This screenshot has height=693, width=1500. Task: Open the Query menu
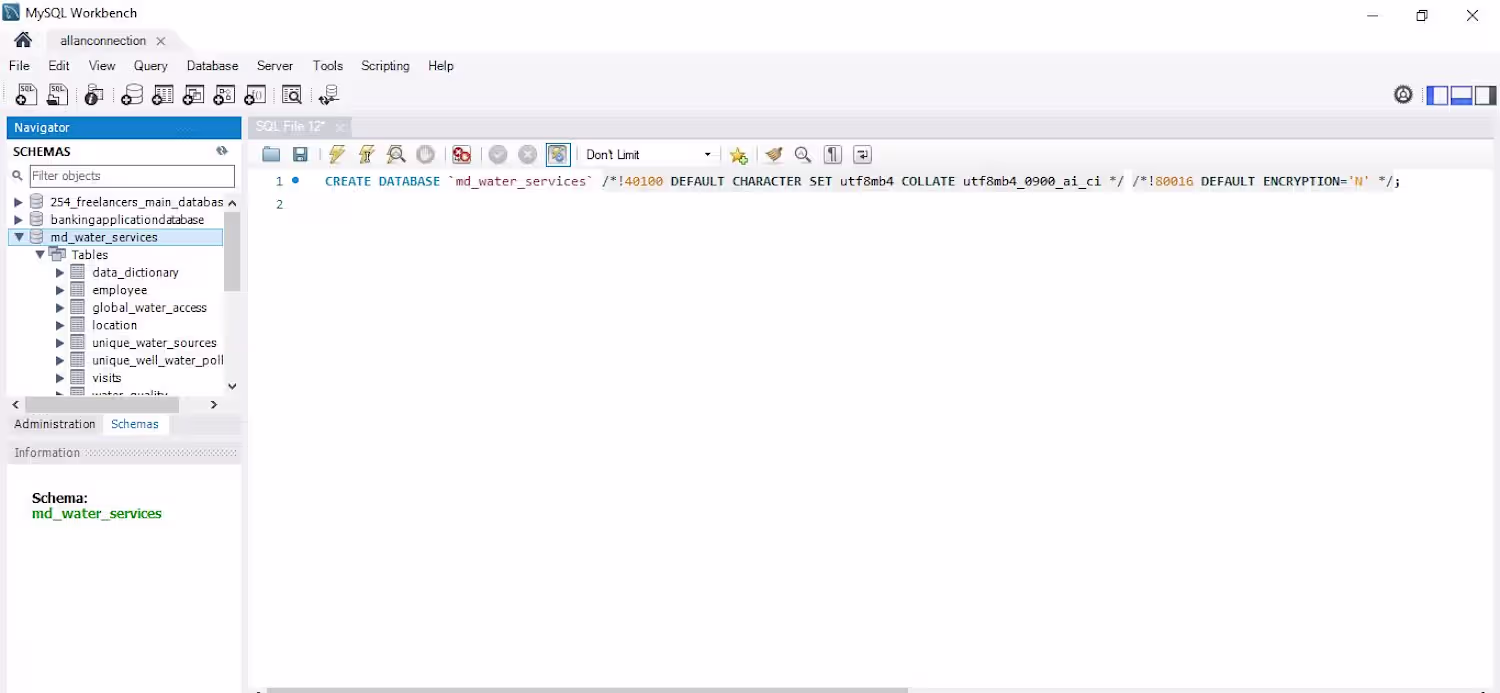coord(151,66)
